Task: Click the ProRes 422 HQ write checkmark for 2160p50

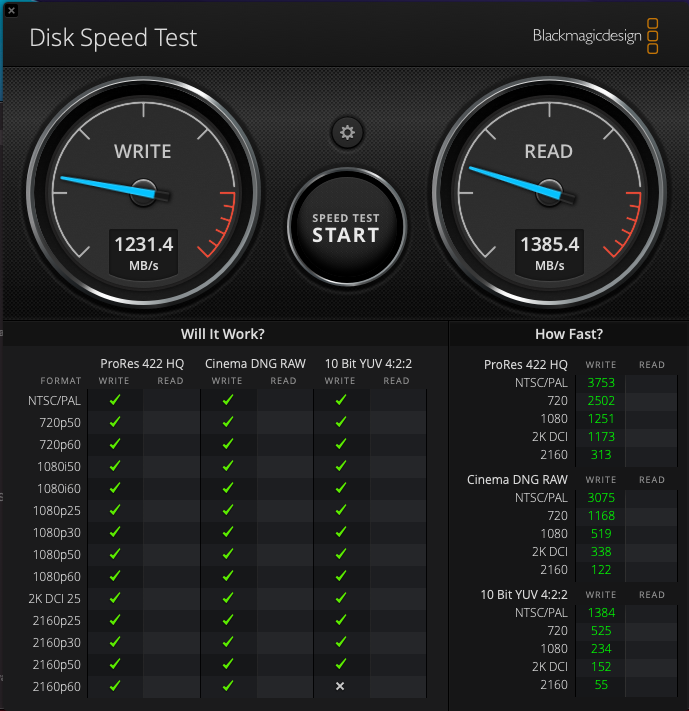Action: [x=115, y=664]
